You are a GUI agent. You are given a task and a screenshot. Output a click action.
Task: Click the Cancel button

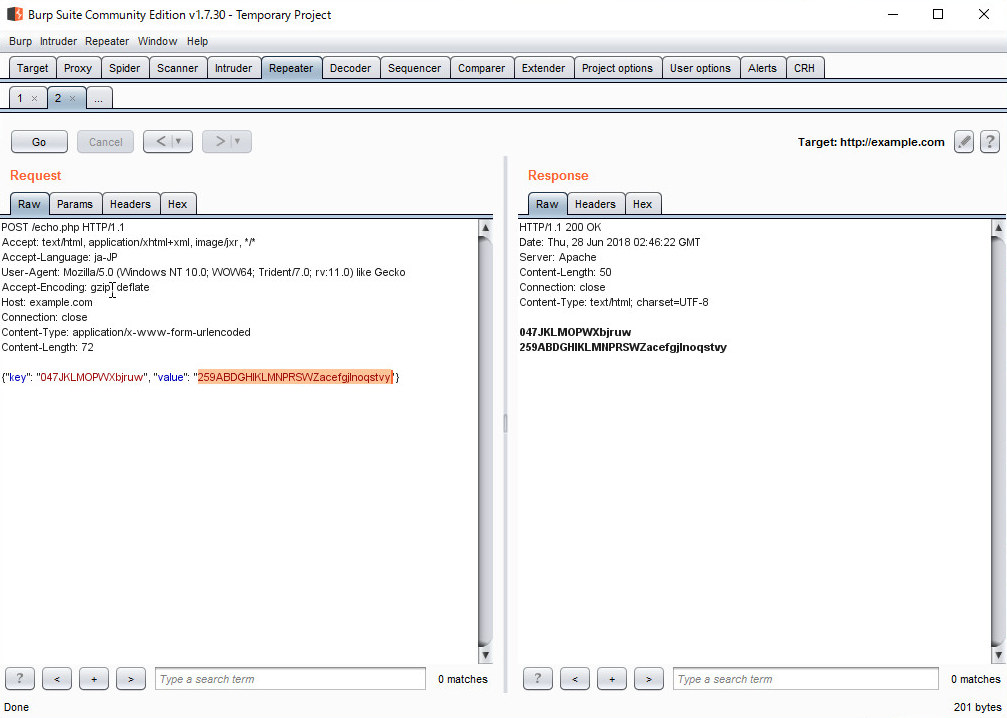105,142
